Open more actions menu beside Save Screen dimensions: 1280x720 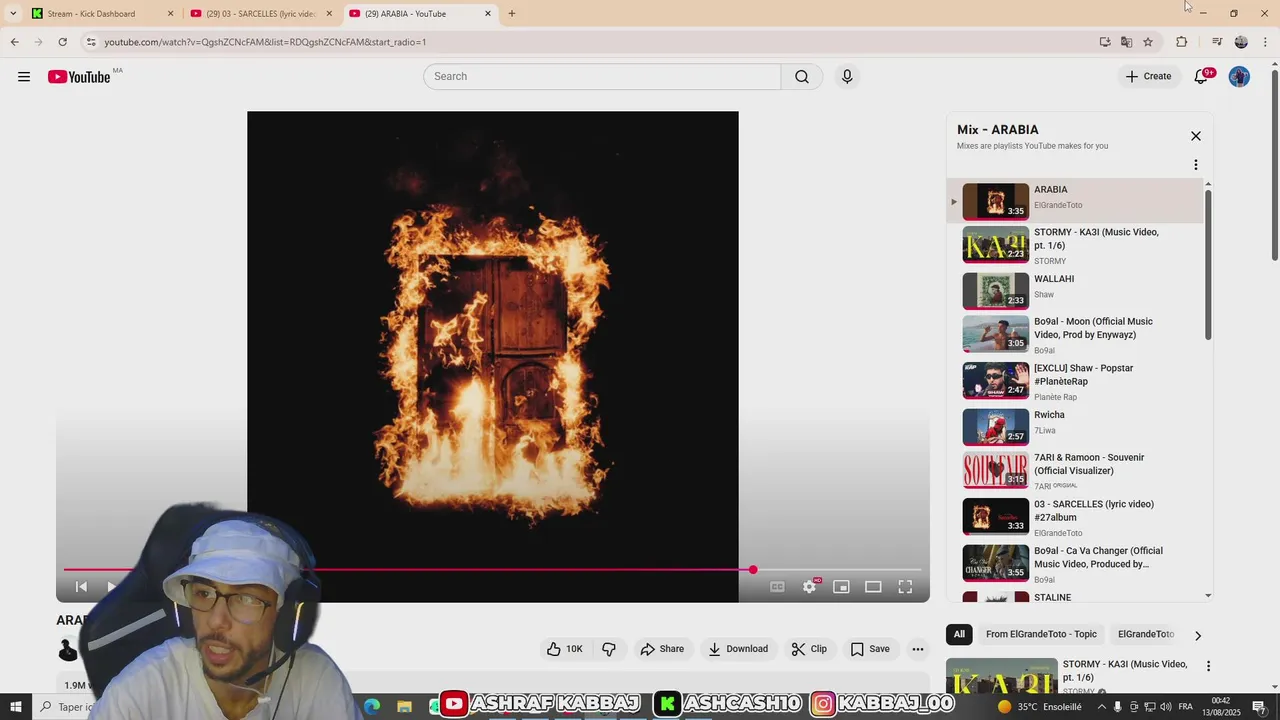click(x=917, y=649)
